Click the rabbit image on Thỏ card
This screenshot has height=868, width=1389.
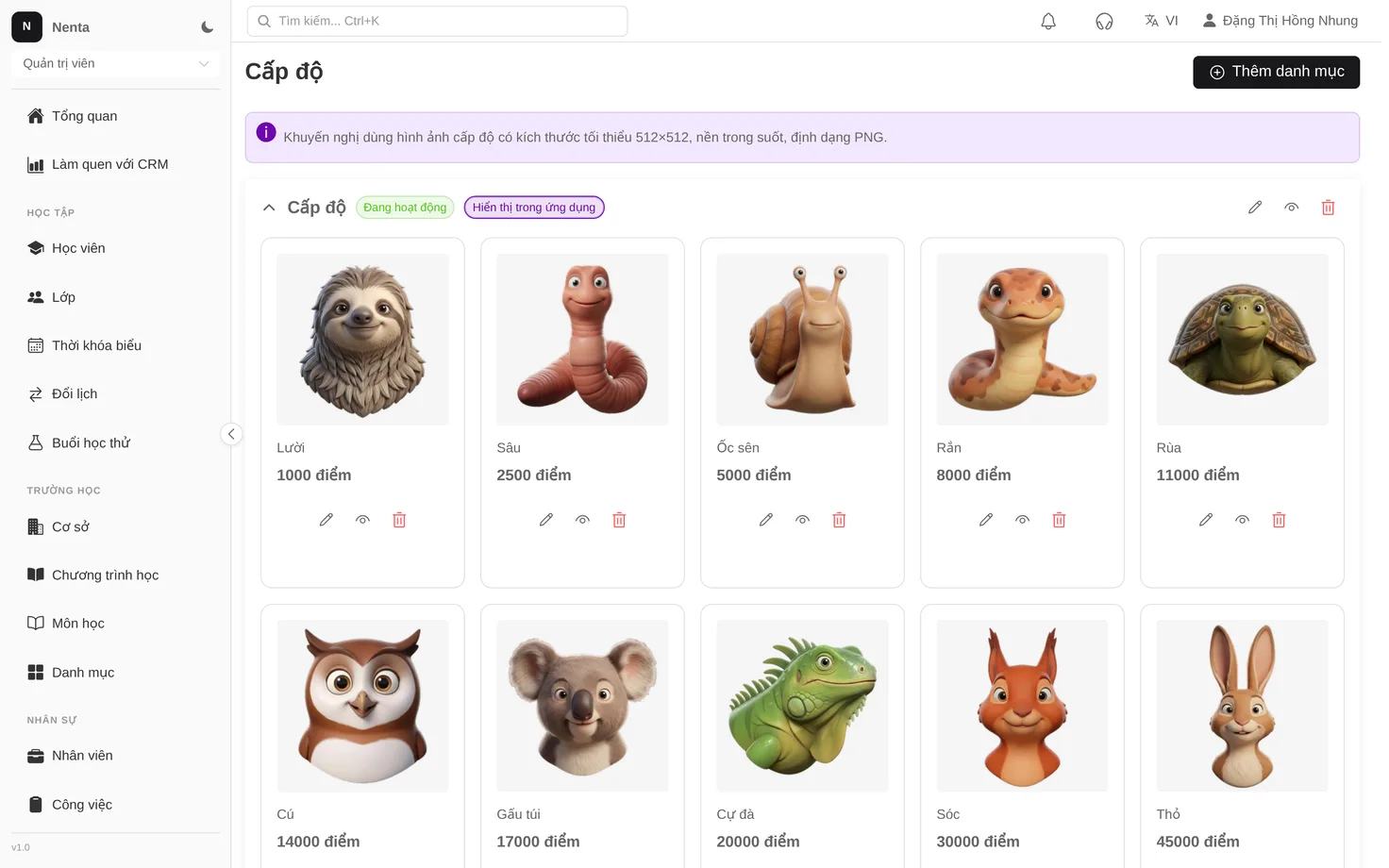(x=1242, y=706)
